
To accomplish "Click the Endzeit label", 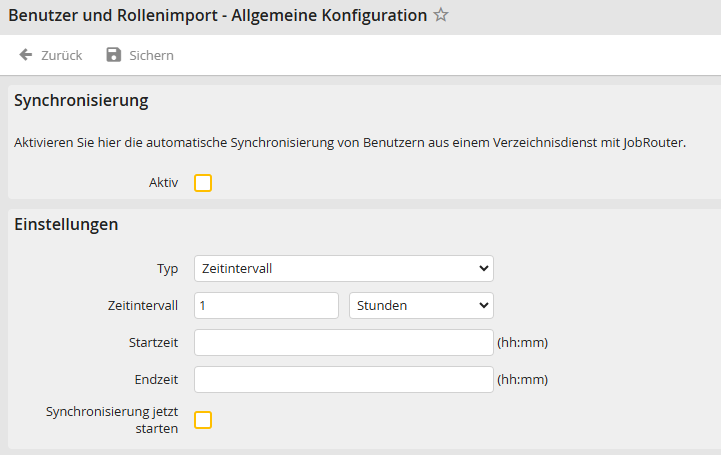I will (156, 380).
